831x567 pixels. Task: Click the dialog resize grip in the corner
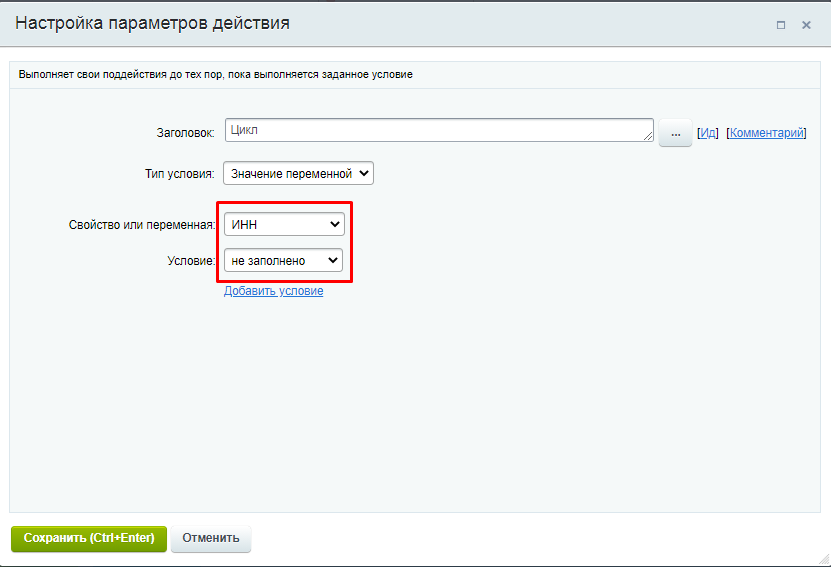(824, 560)
